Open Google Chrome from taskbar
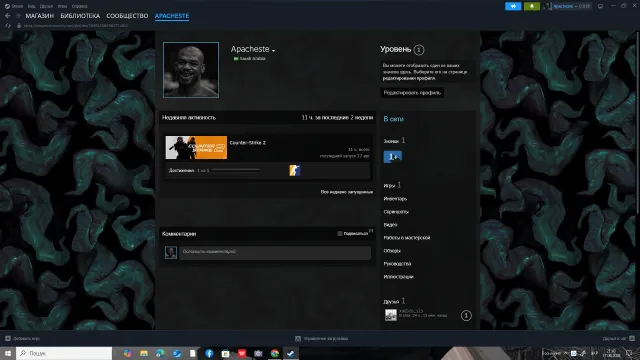 point(275,353)
